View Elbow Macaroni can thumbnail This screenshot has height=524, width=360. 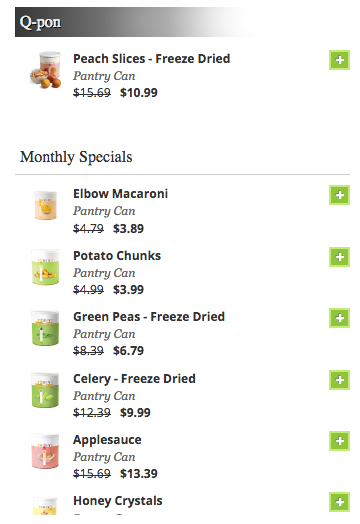point(45,205)
